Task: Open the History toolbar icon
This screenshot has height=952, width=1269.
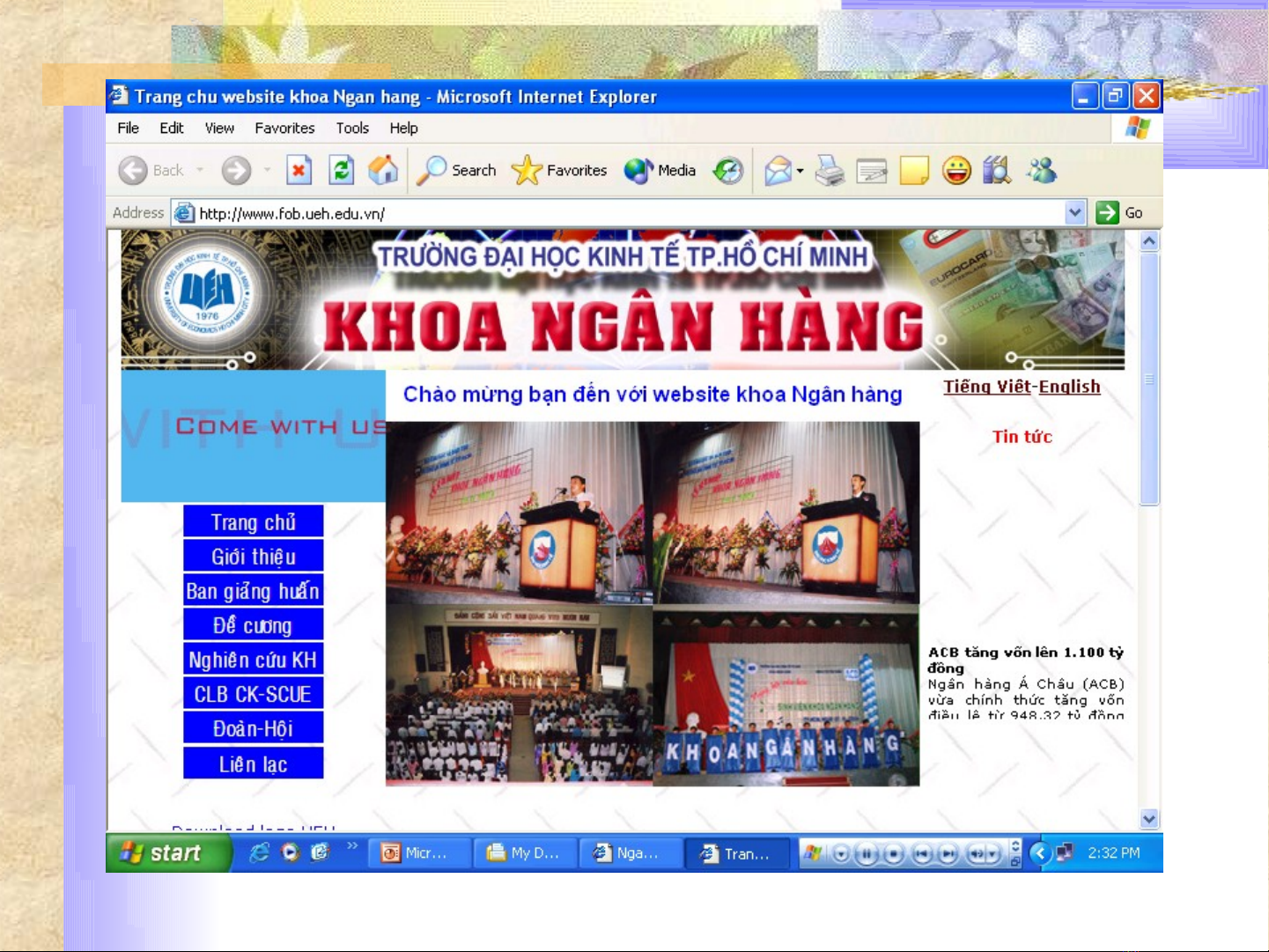Action: (x=727, y=170)
